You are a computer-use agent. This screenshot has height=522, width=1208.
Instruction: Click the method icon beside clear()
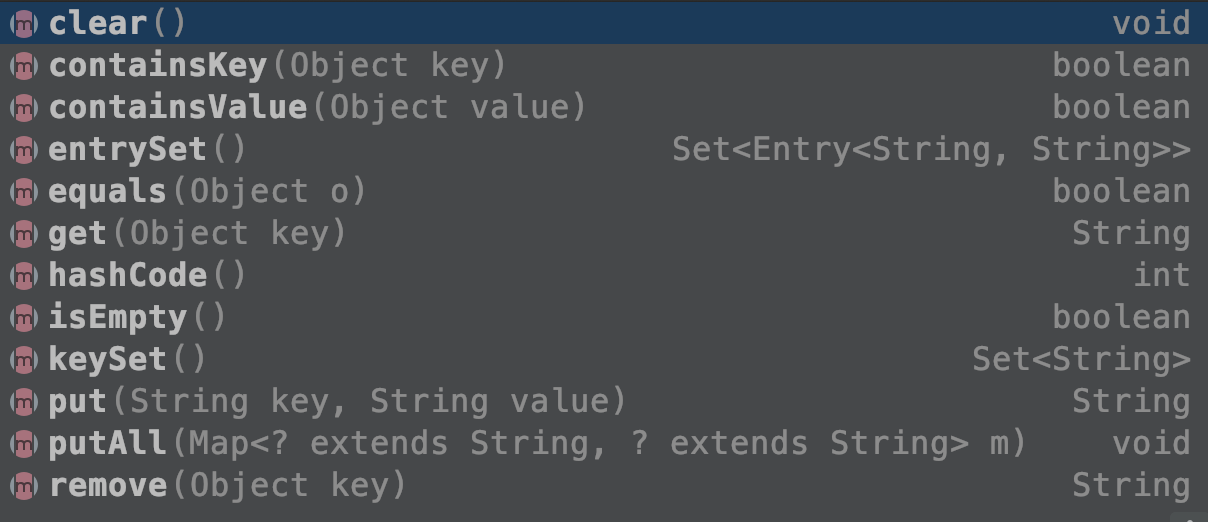23,23
